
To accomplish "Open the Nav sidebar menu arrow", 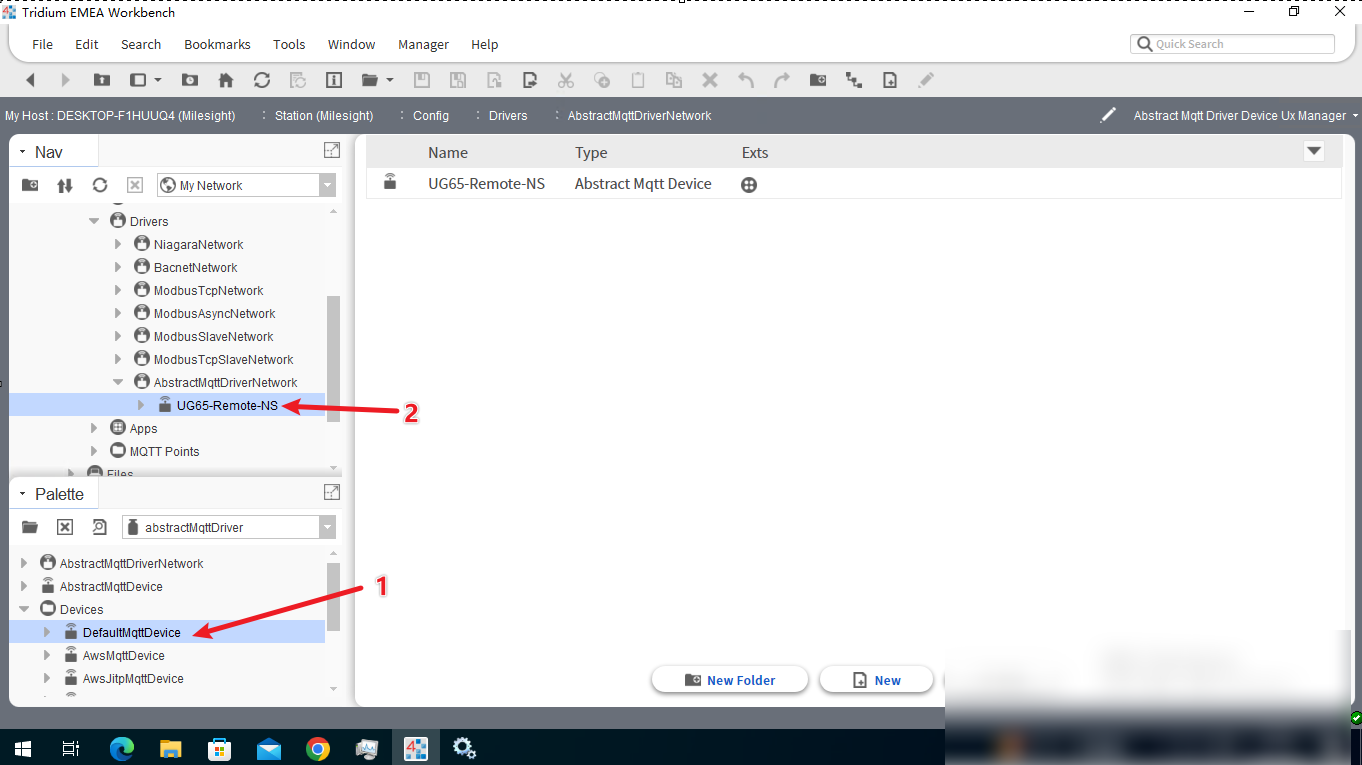I will click(22, 152).
